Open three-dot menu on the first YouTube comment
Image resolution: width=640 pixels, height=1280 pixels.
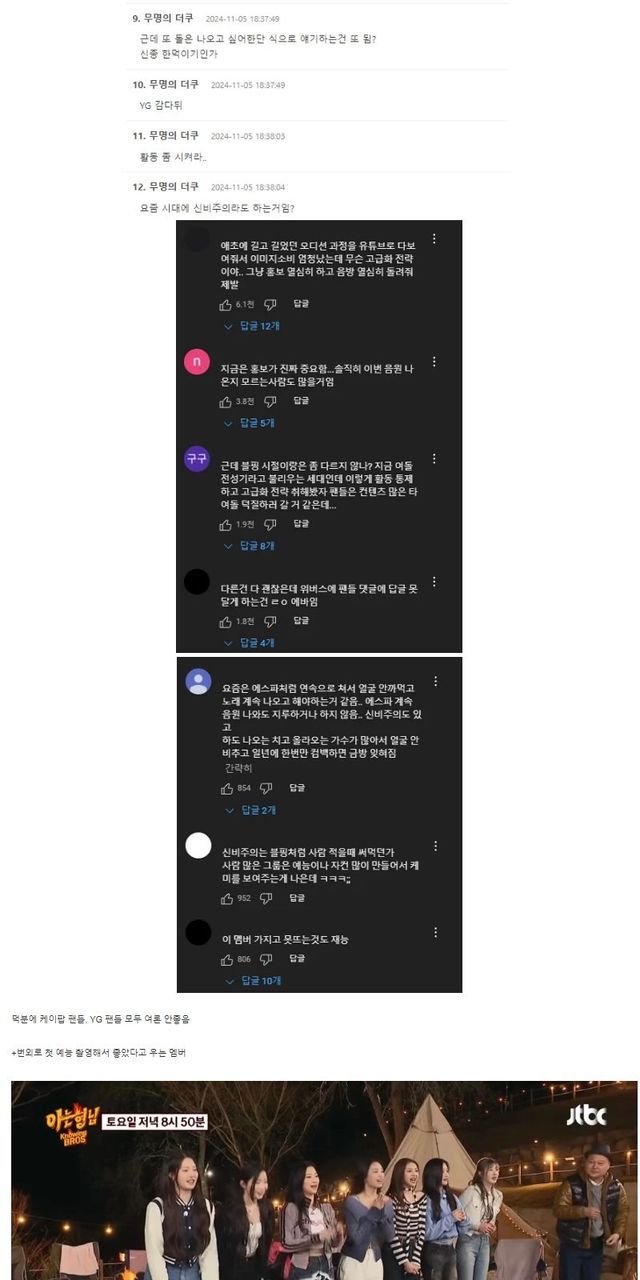pos(434,239)
